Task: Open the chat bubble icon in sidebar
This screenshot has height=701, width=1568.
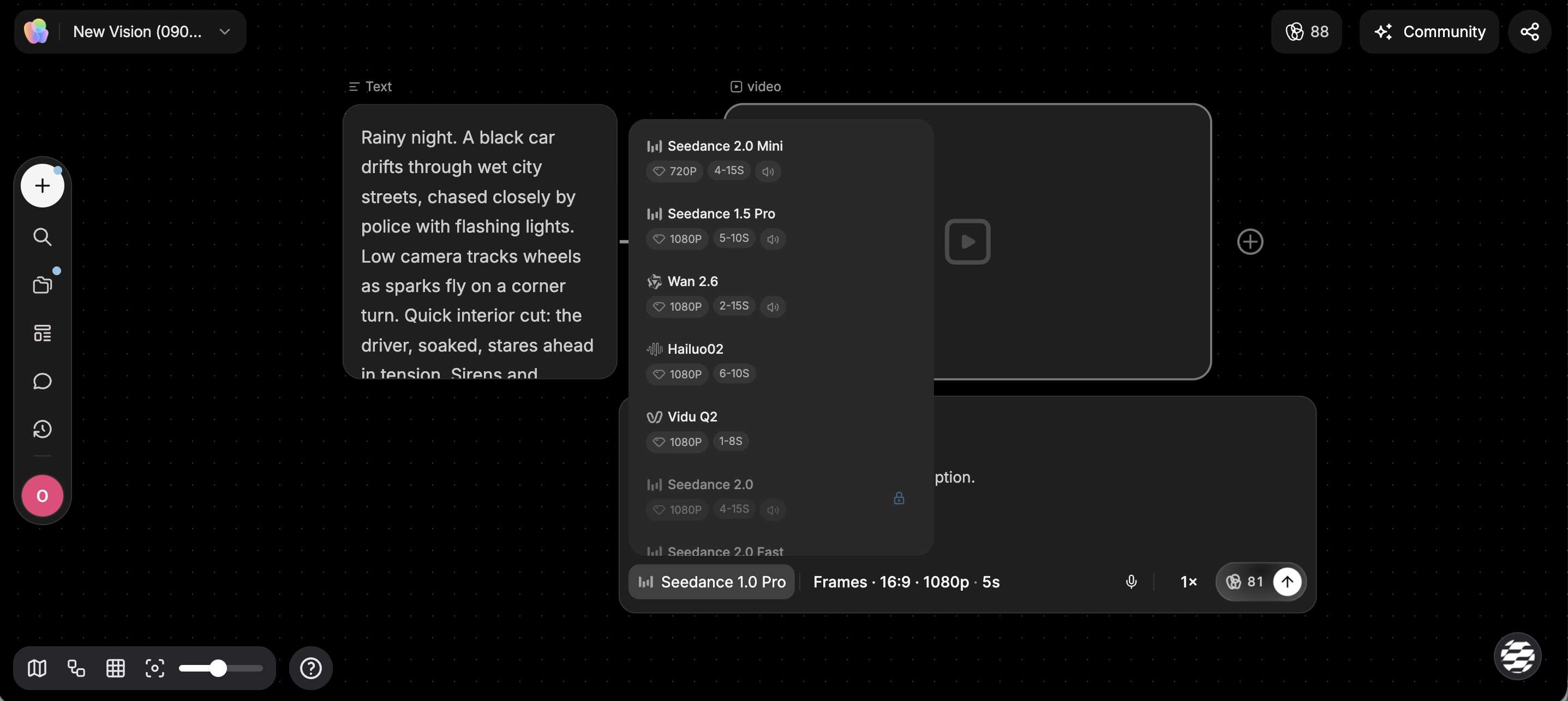Action: pos(42,381)
